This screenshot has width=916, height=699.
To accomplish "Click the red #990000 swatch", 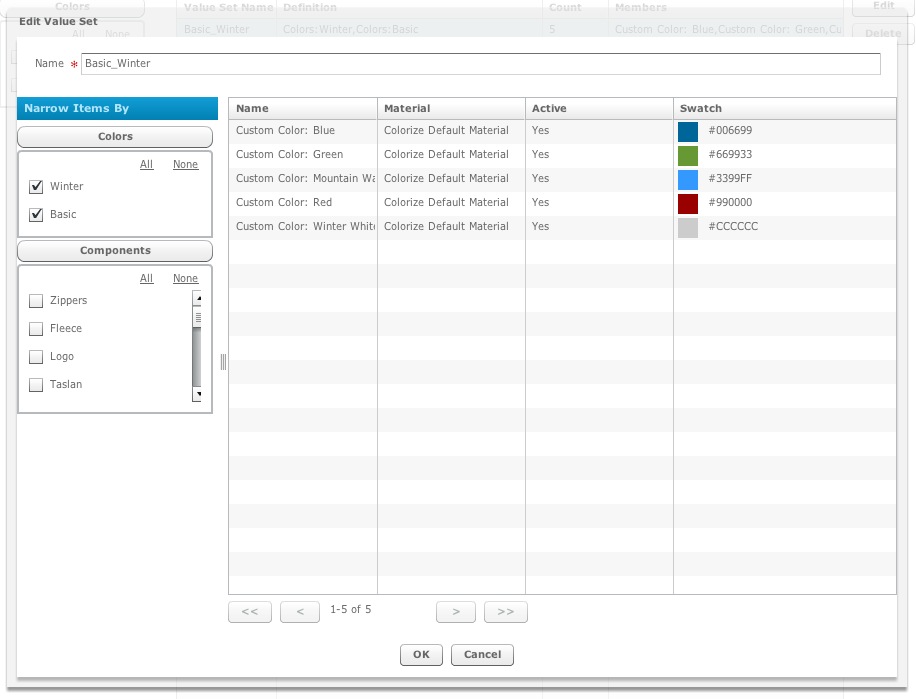I will coord(690,202).
